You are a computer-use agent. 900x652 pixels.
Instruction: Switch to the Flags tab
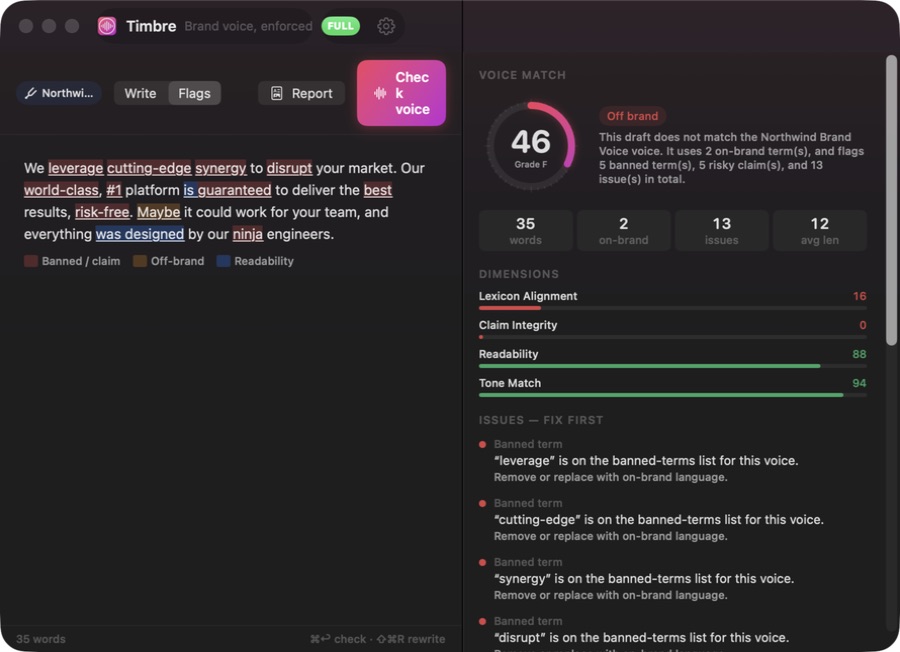[x=195, y=93]
